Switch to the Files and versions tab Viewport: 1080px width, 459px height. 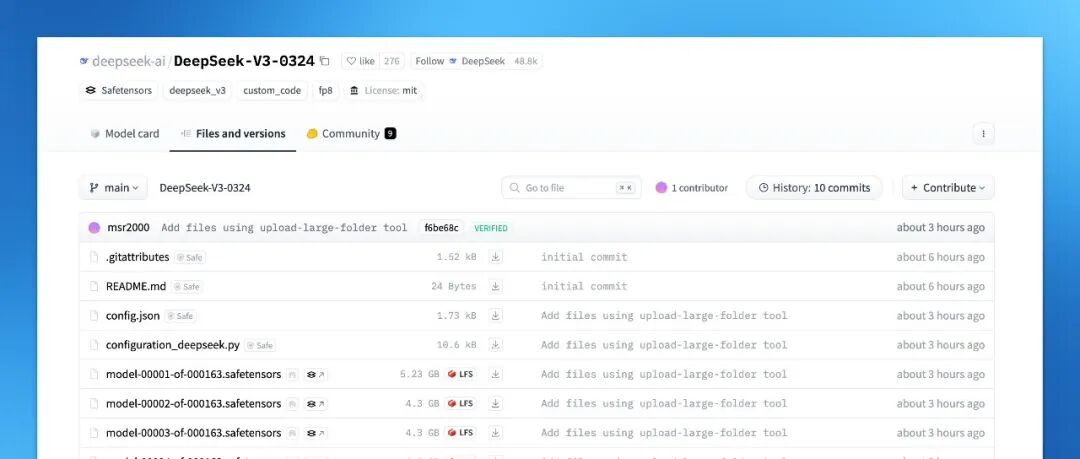[233, 134]
